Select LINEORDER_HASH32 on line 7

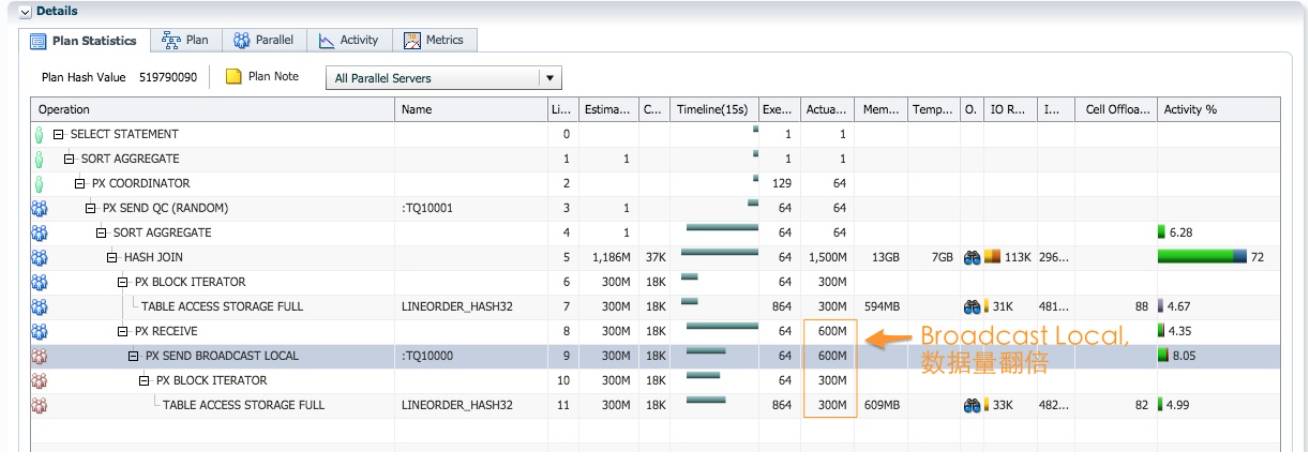[457, 306]
